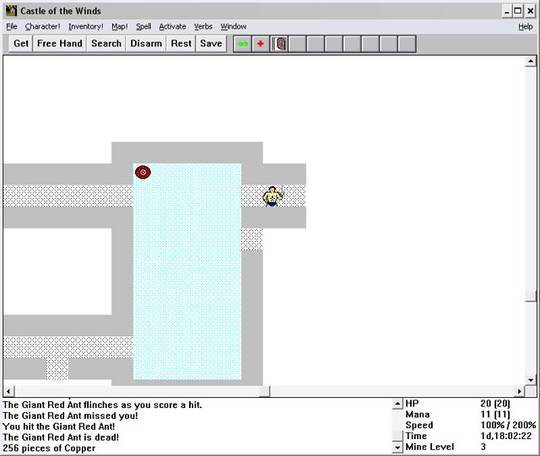
Task: Click the Speed value 100% / 200%
Action: (508, 425)
